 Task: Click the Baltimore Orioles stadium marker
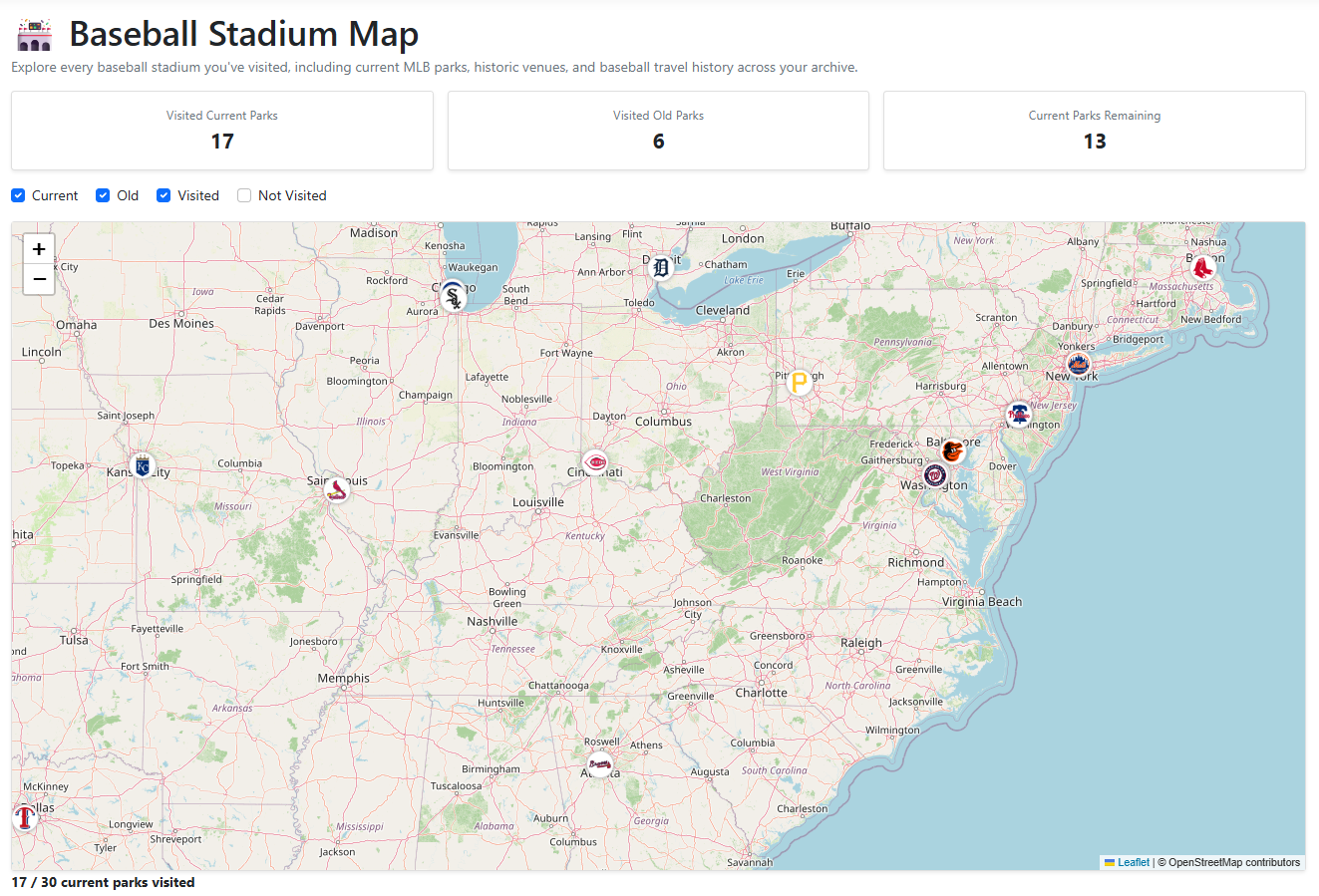tap(953, 451)
